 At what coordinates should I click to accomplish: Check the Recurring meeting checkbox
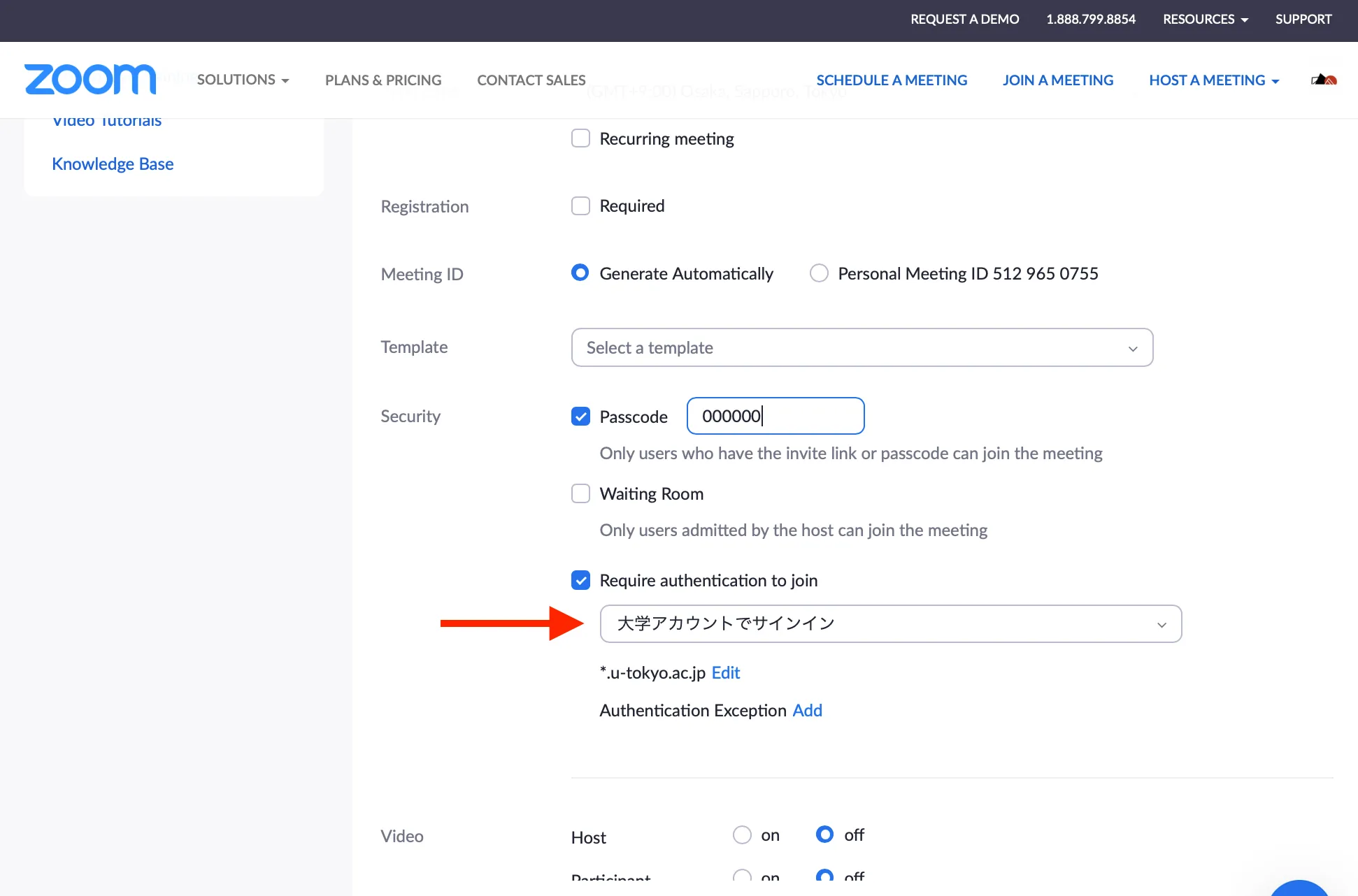(x=580, y=138)
